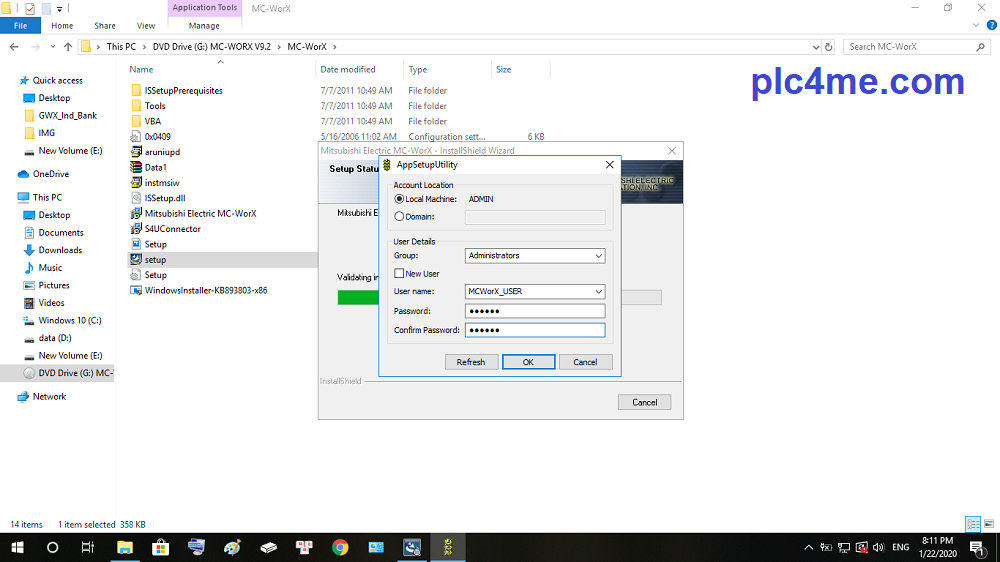Go up one folder level arrow
The image size is (1000, 562).
click(68, 47)
